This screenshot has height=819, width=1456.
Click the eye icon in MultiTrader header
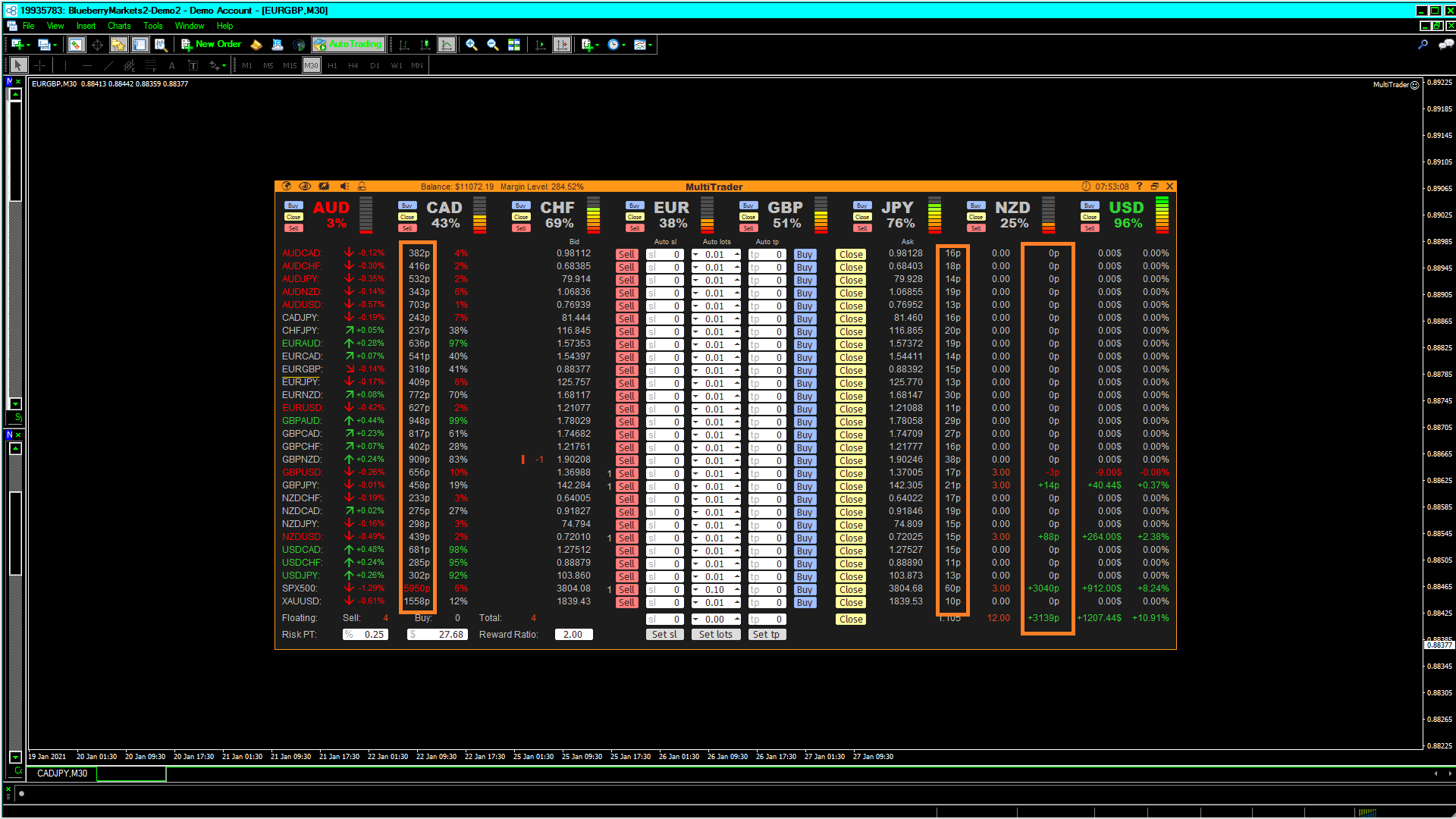click(305, 187)
